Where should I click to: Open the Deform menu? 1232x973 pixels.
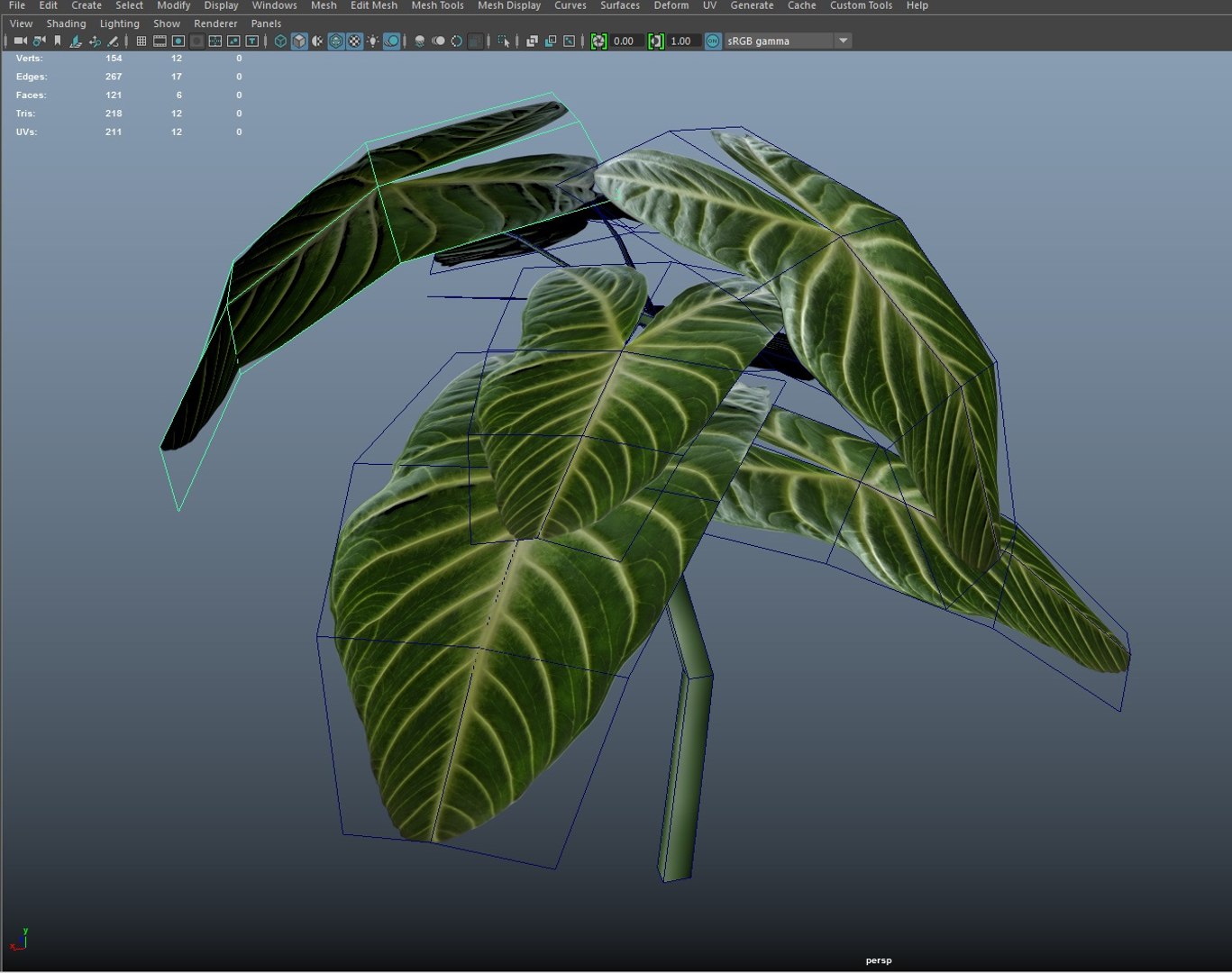pos(671,5)
